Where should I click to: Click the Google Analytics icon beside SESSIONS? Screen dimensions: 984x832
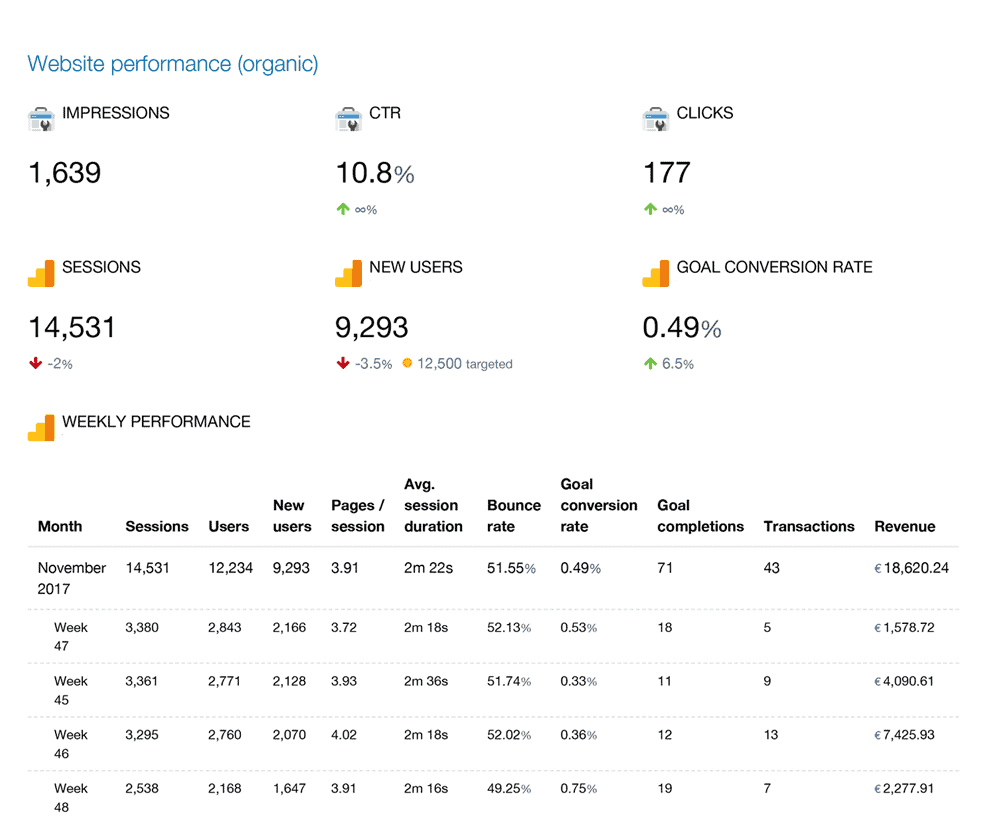click(41, 273)
